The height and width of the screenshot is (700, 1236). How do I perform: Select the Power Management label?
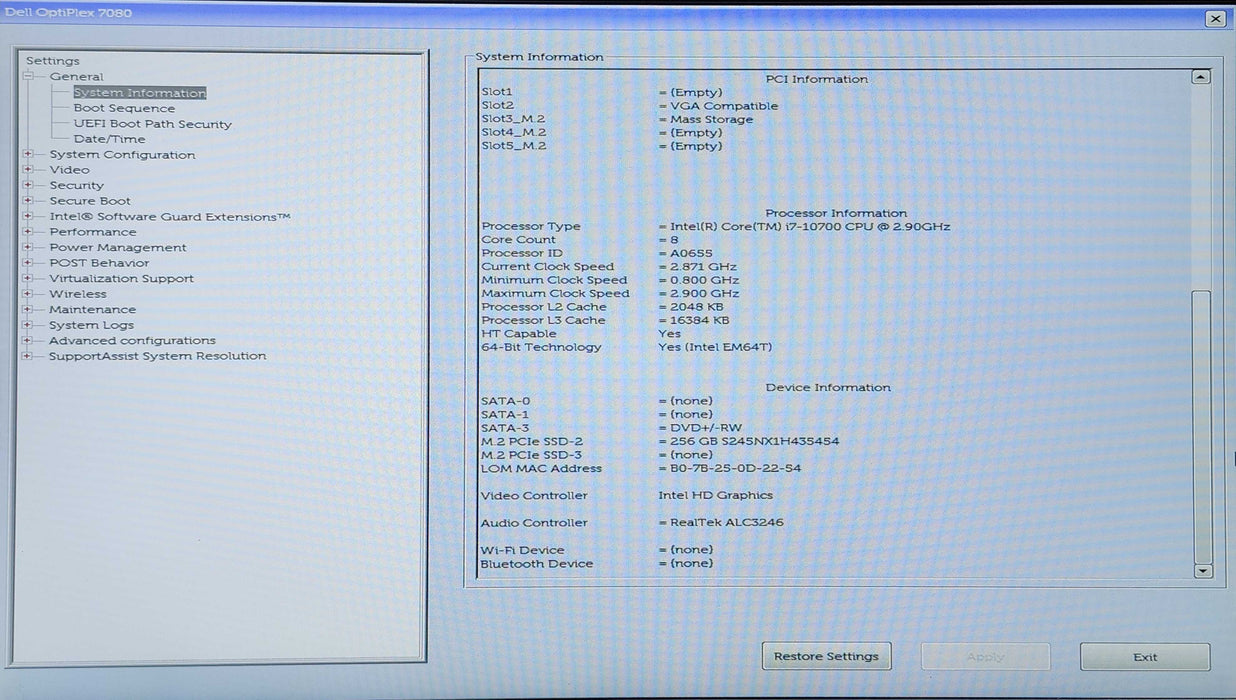point(118,248)
